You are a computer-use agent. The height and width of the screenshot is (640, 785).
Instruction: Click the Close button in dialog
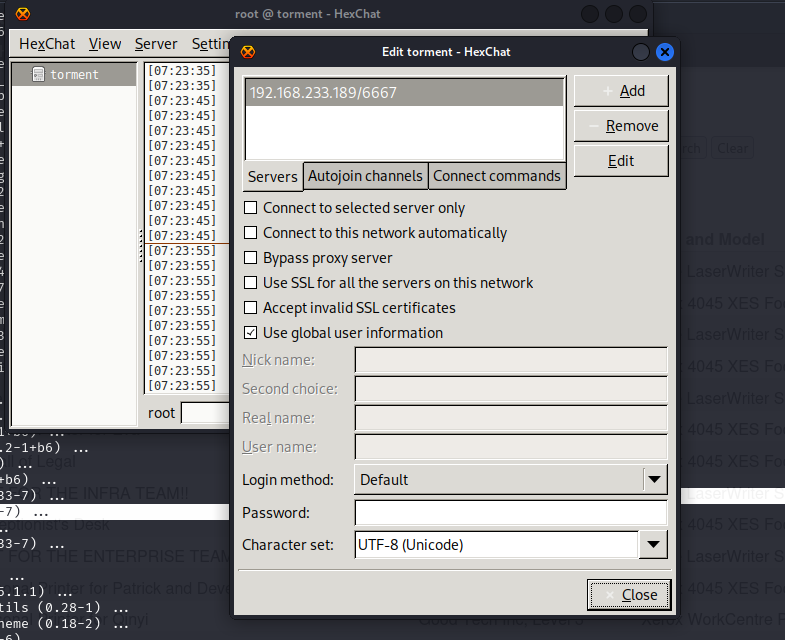click(629, 595)
